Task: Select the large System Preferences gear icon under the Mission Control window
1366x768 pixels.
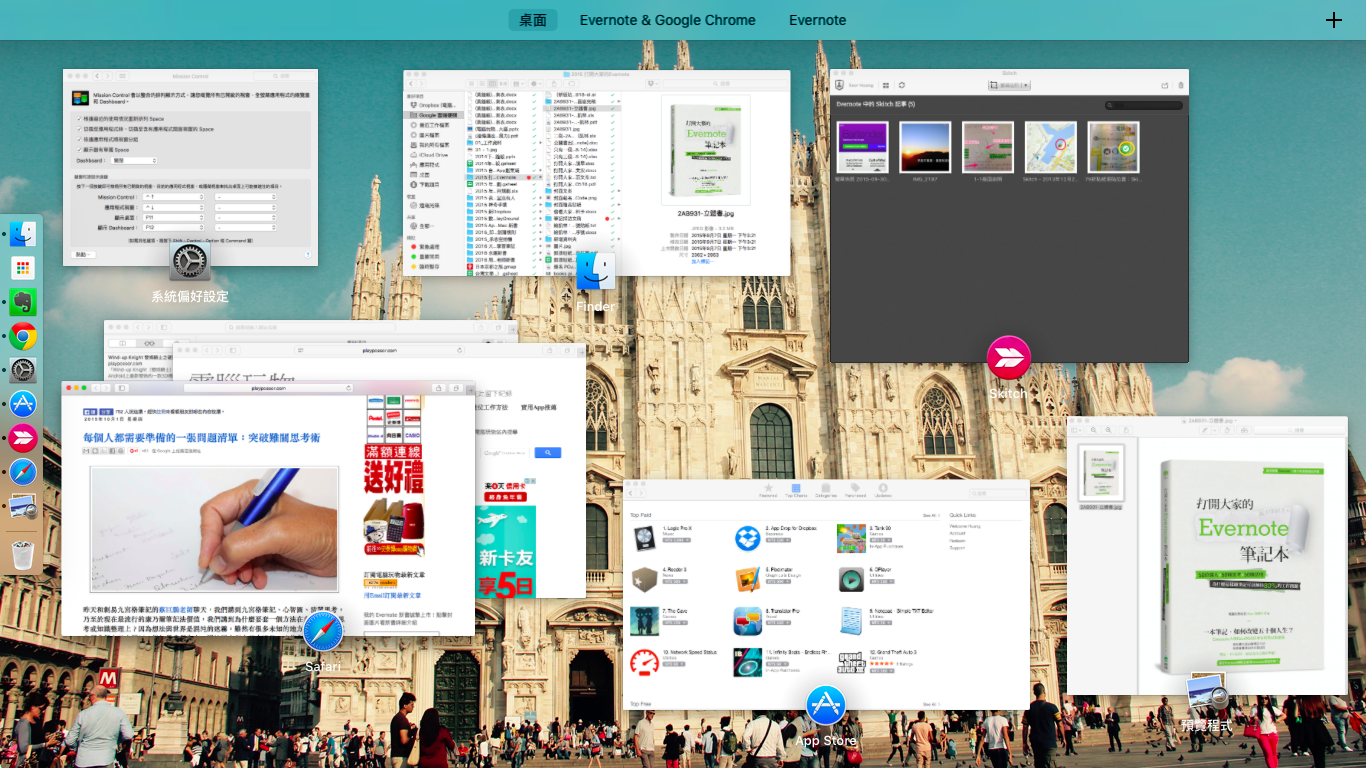Action: click(x=190, y=262)
